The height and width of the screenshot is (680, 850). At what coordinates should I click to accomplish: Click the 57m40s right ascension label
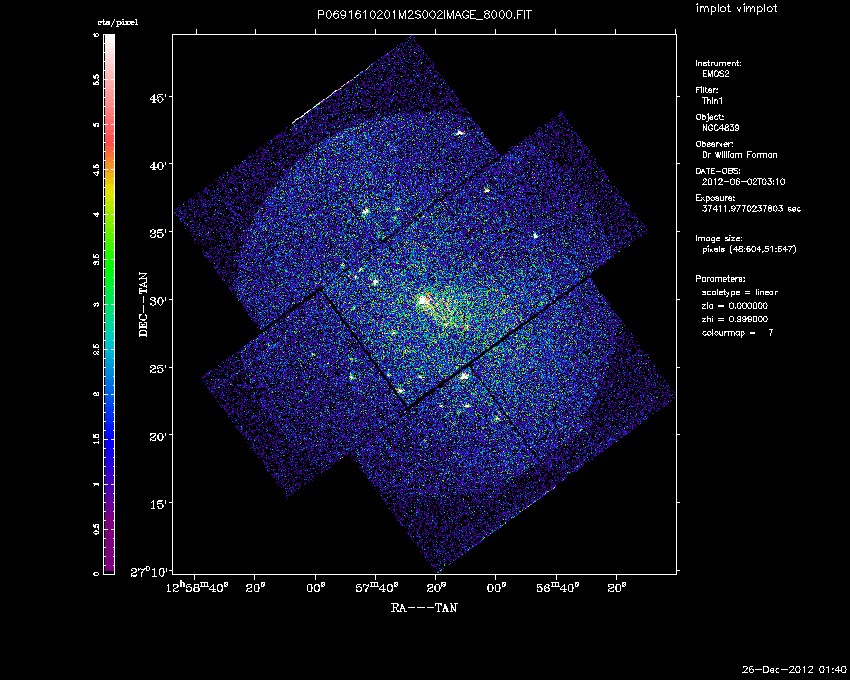point(377,587)
